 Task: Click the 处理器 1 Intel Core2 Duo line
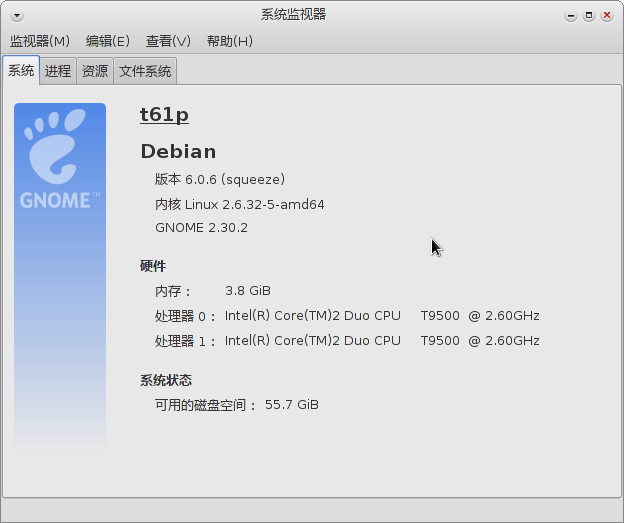tap(347, 341)
